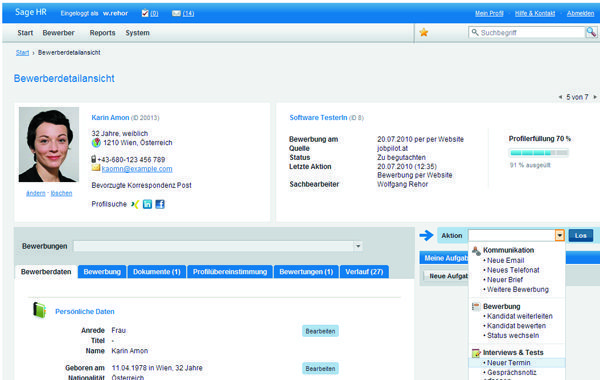Open the tasks checkbox icon in header
The image size is (600, 380).
[145, 13]
